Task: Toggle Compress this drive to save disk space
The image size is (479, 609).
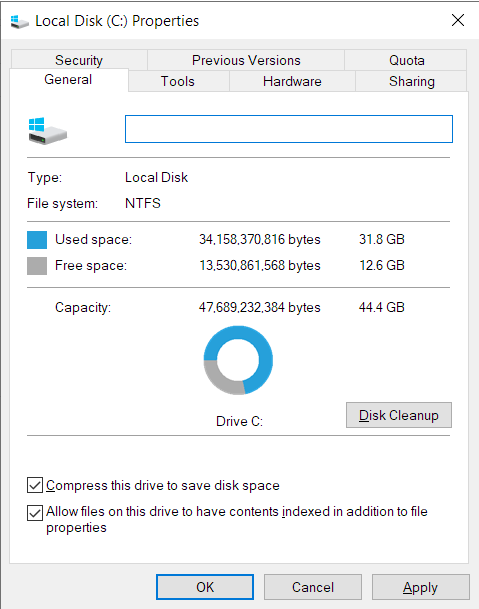Action: [35, 485]
